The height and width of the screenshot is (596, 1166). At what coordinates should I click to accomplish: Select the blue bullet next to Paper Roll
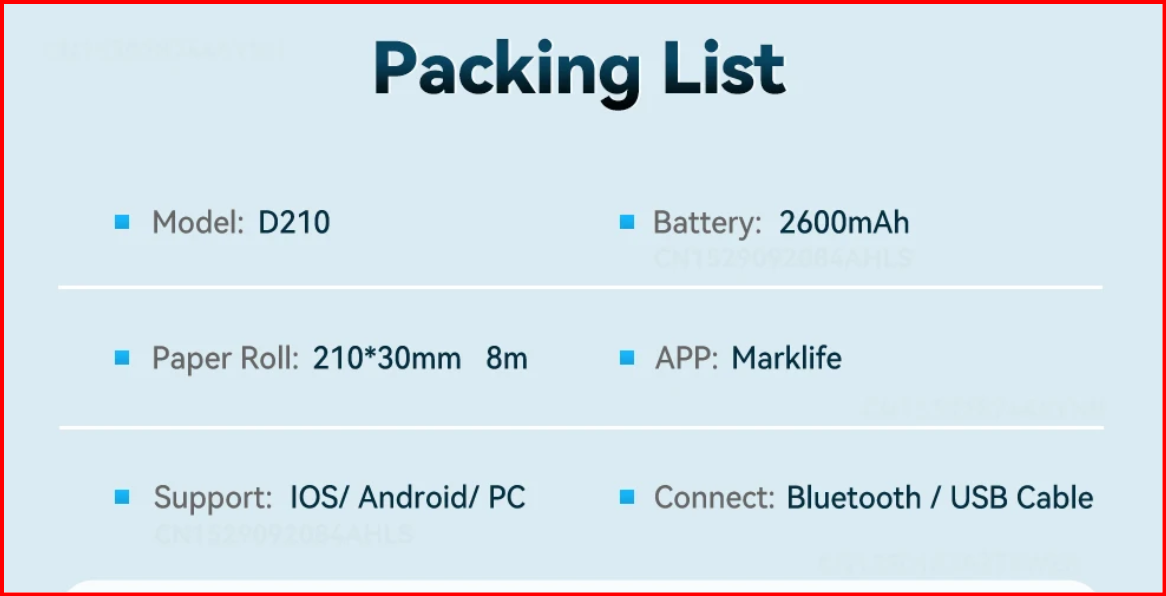(x=122, y=358)
